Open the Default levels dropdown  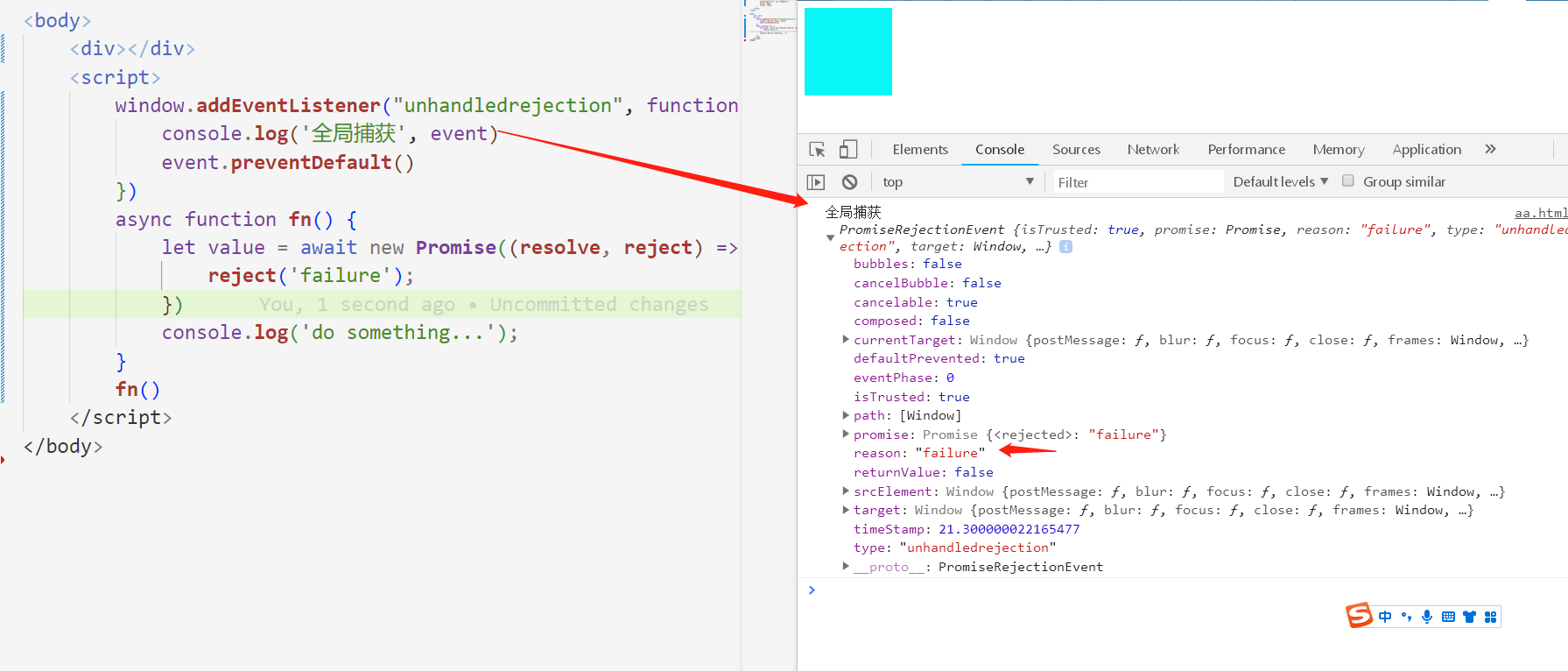point(1281,182)
